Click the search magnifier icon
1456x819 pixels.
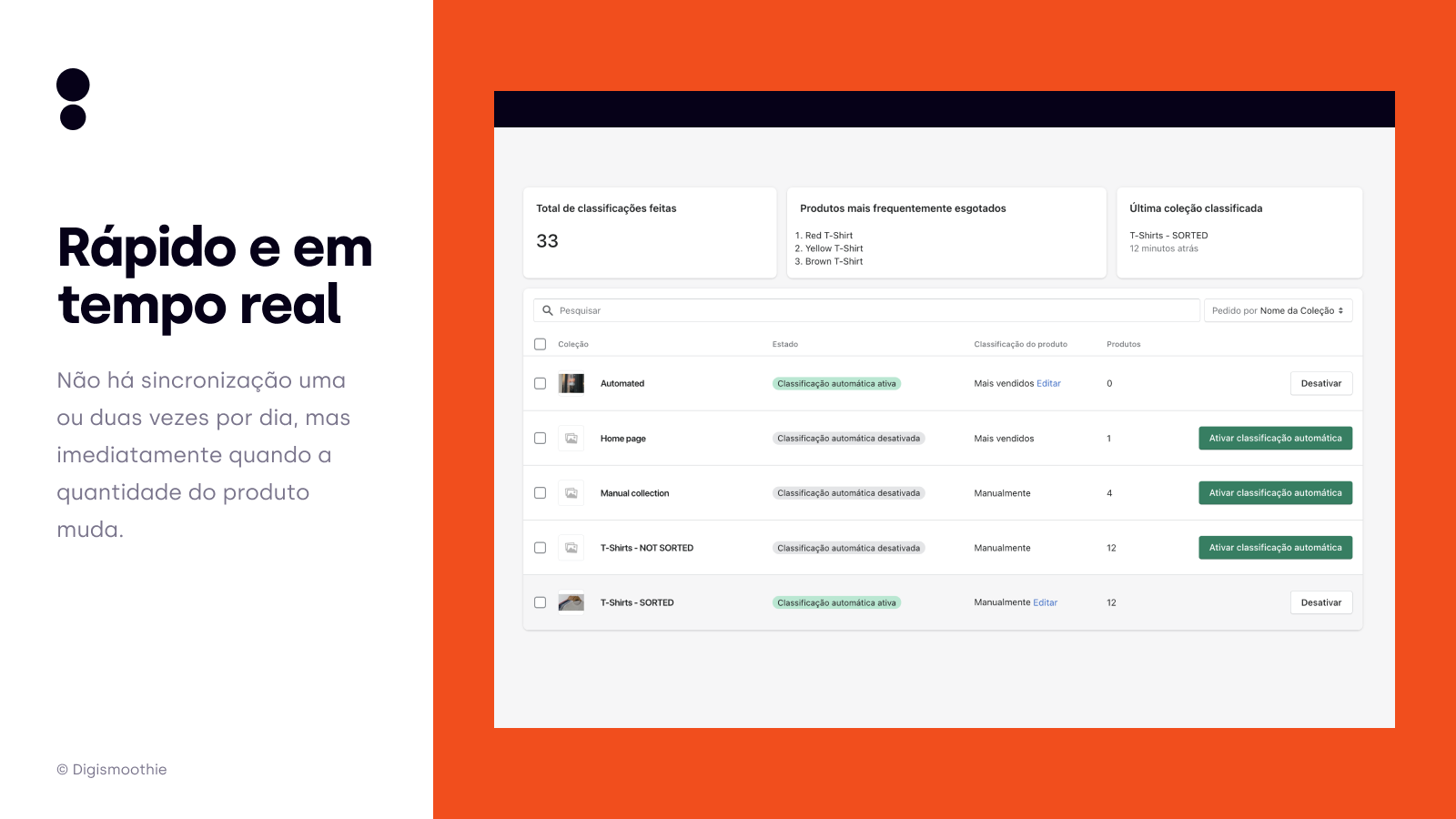click(548, 310)
